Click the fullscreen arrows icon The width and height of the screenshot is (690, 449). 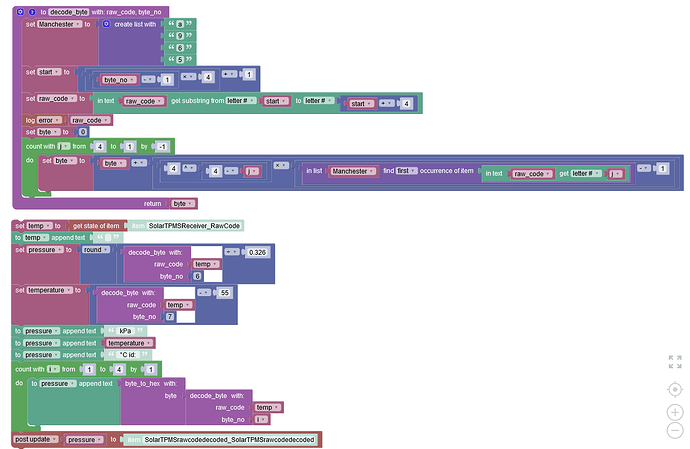pos(675,362)
